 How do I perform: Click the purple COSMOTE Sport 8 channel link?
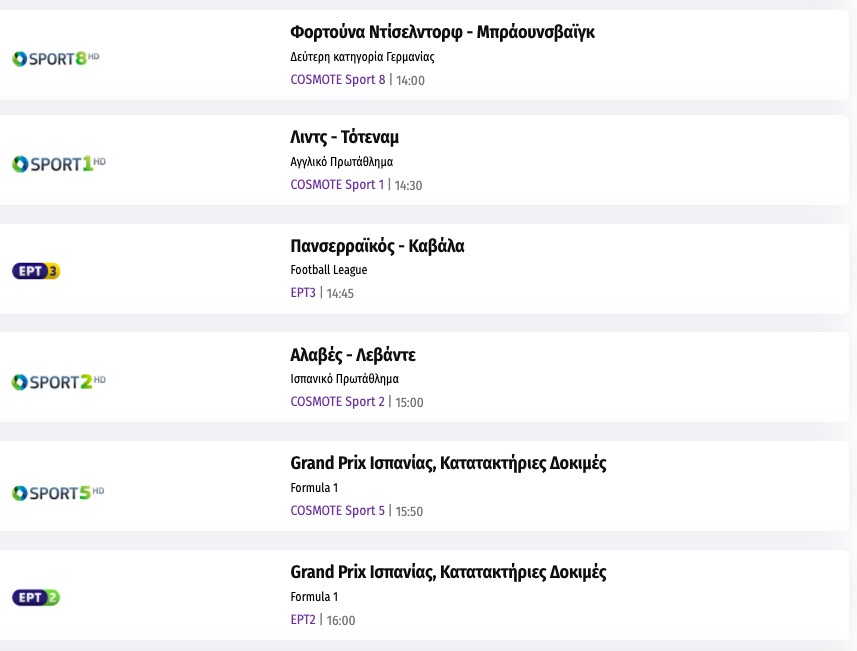click(337, 80)
